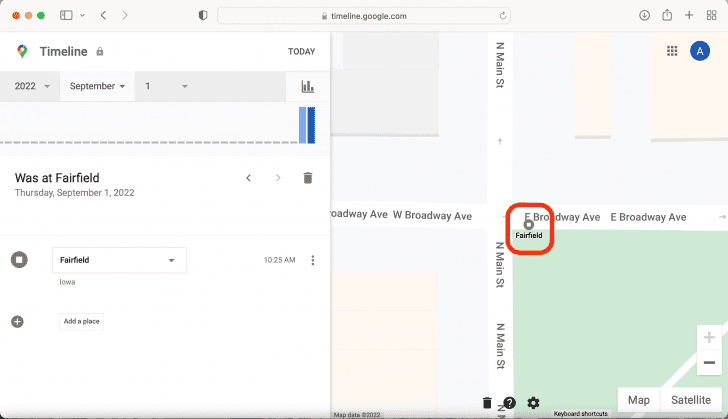This screenshot has height=419, width=728.
Task: Click plus icon to add a place
Action: (17, 321)
